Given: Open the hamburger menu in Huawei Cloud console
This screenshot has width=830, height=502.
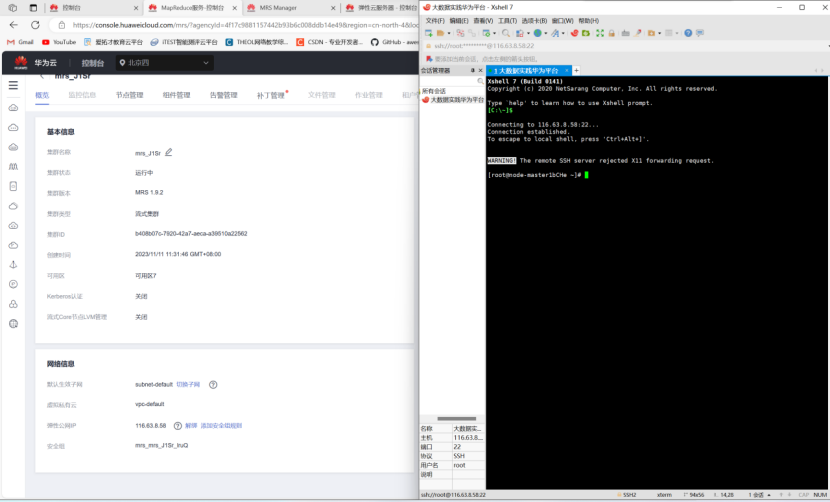Looking at the screenshot, I should coord(13,85).
